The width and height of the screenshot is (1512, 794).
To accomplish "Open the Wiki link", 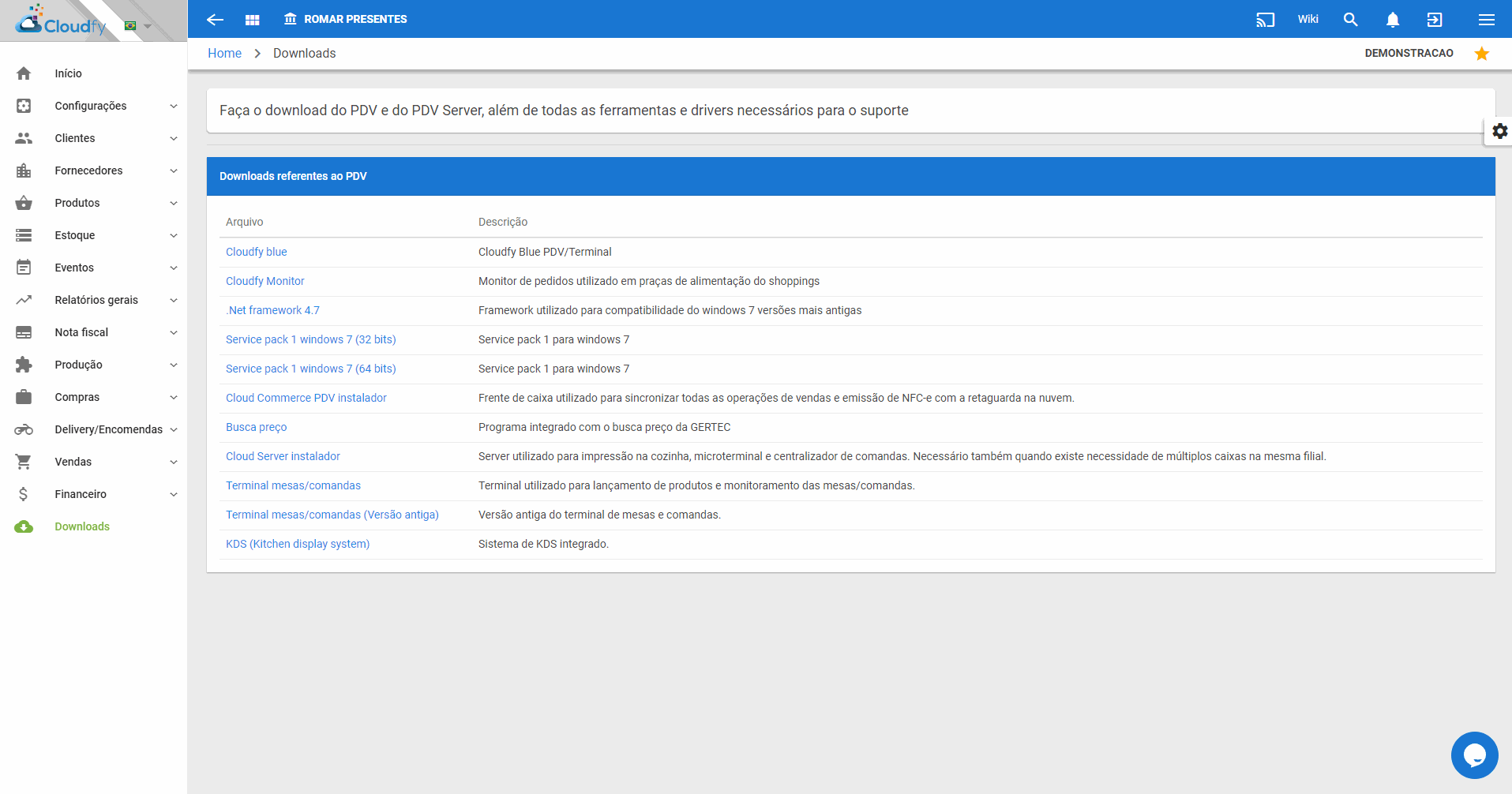I will pyautogui.click(x=1308, y=19).
